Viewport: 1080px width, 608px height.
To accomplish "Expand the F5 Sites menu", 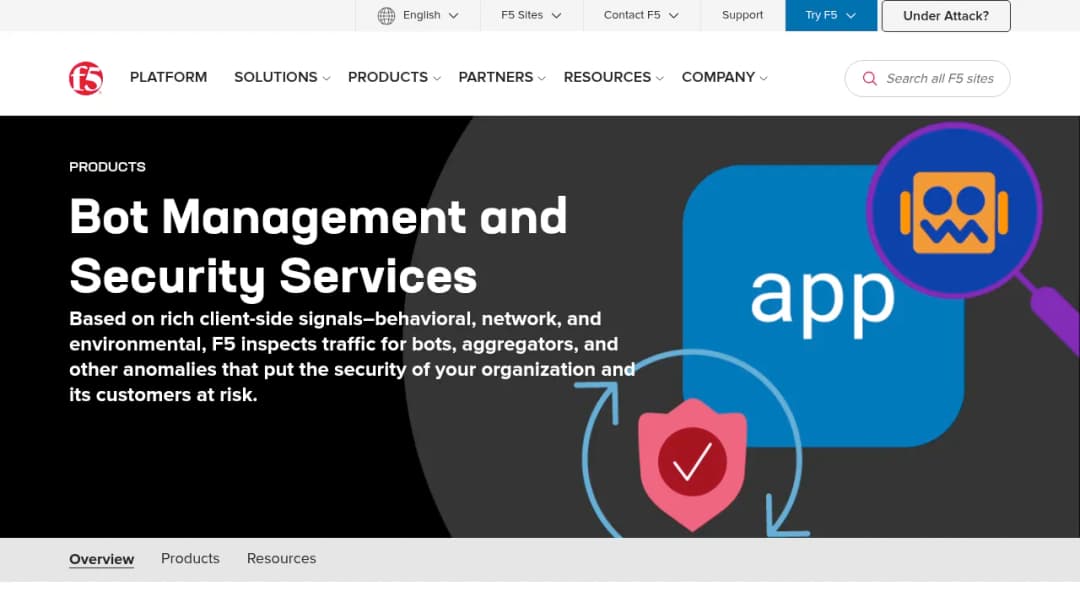I will tap(531, 15).
